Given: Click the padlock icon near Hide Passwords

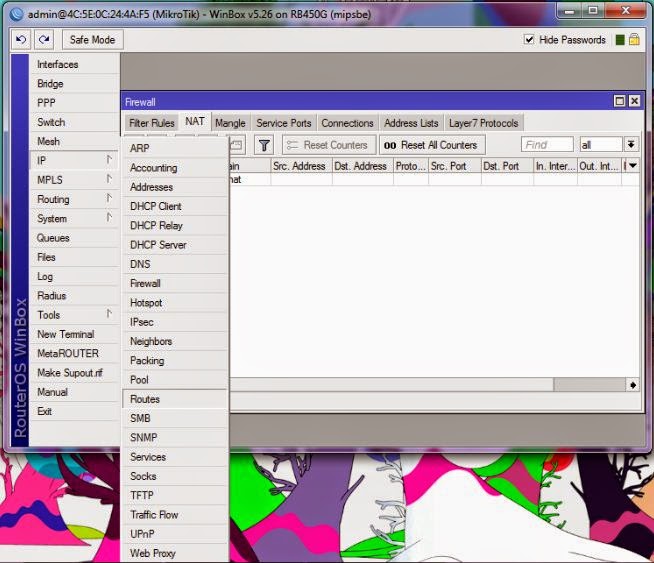Looking at the screenshot, I should 634,40.
